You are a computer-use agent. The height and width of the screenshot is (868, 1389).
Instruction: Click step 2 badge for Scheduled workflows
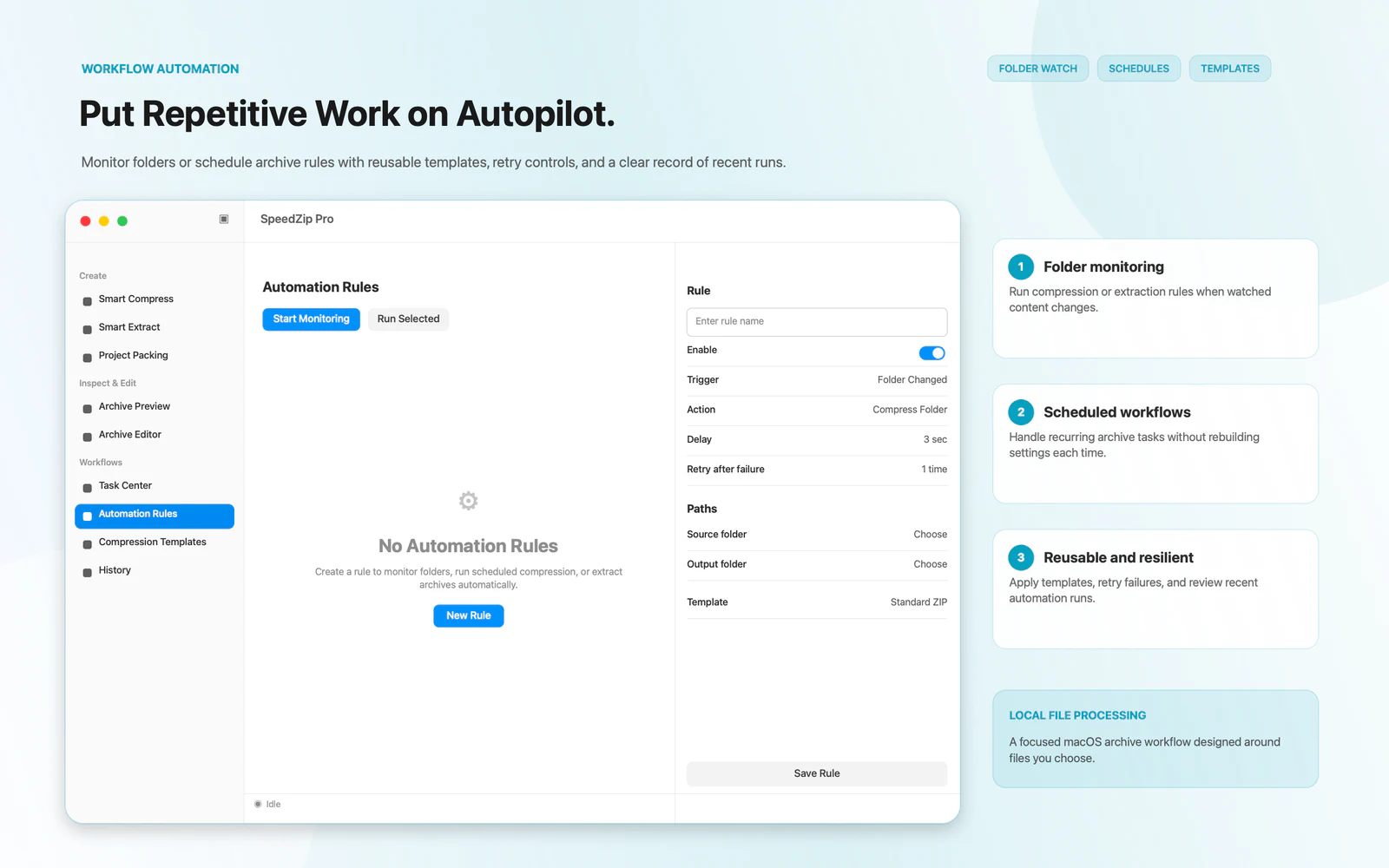pos(1021,412)
